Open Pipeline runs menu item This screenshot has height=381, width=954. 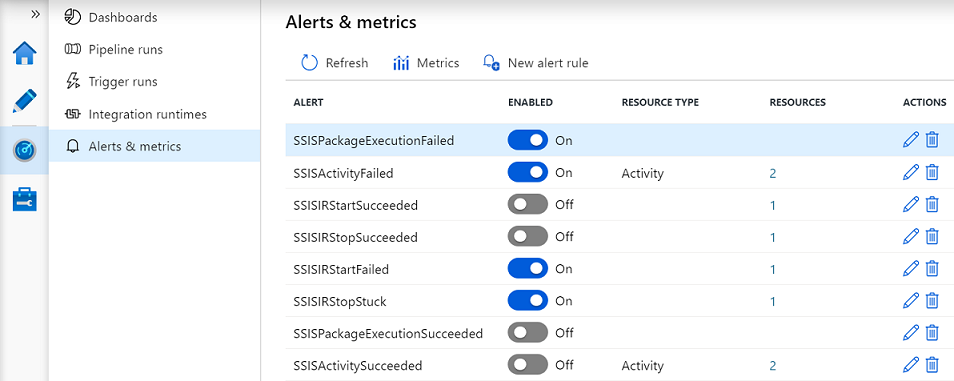[x=155, y=49]
